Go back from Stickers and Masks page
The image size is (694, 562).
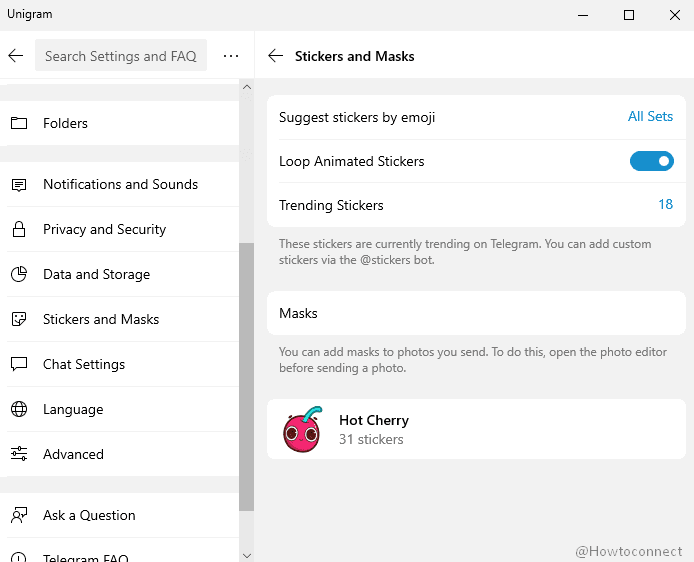276,56
